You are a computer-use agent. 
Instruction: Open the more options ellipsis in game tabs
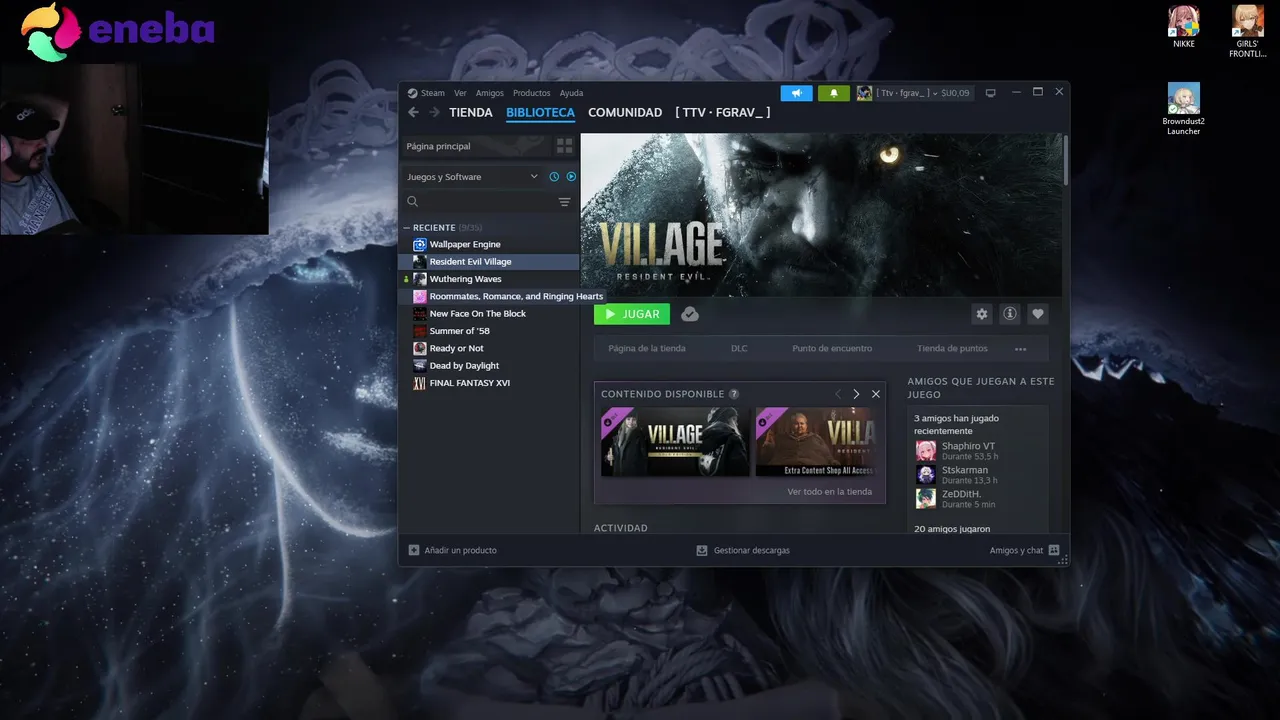point(1020,349)
